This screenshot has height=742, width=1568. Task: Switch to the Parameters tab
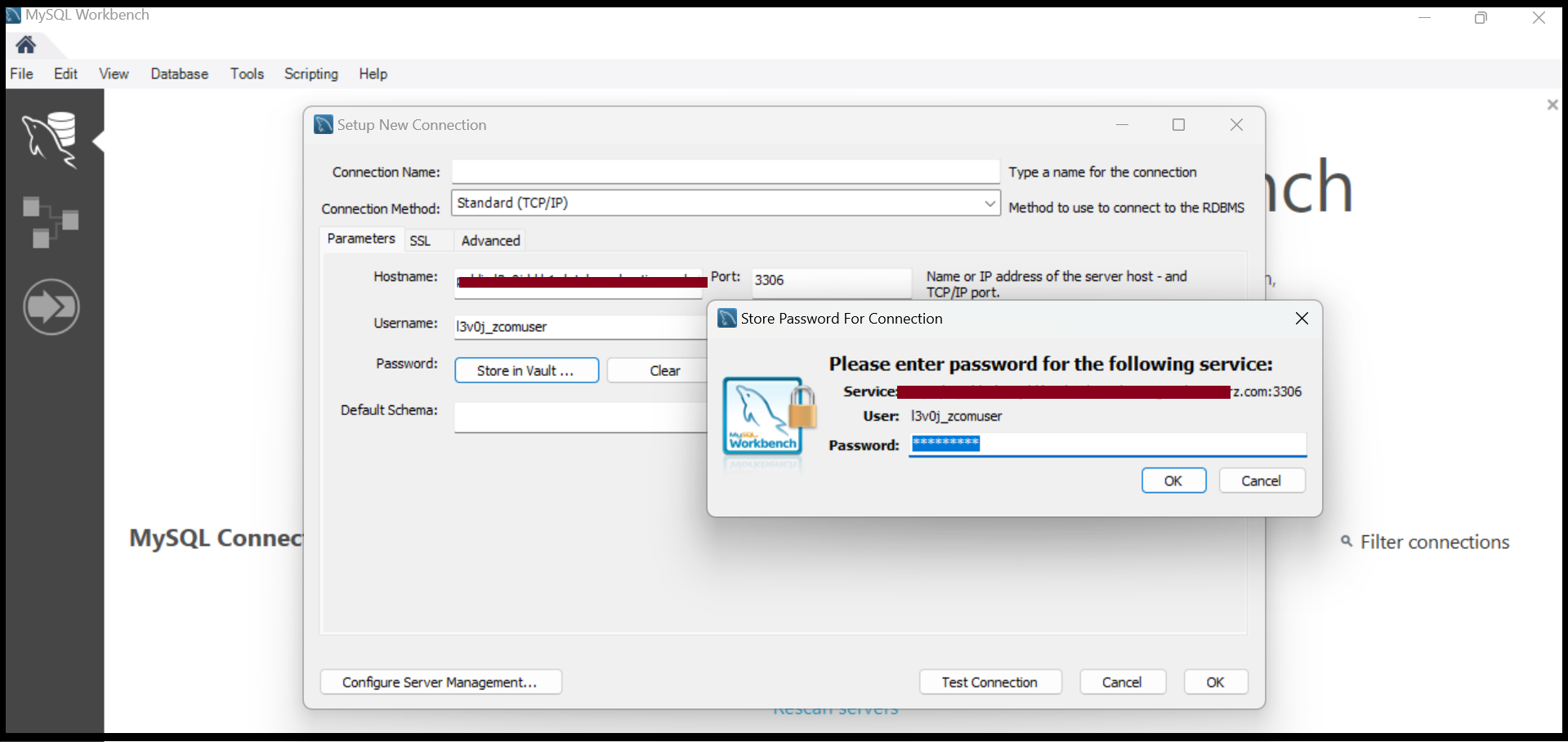pos(361,239)
